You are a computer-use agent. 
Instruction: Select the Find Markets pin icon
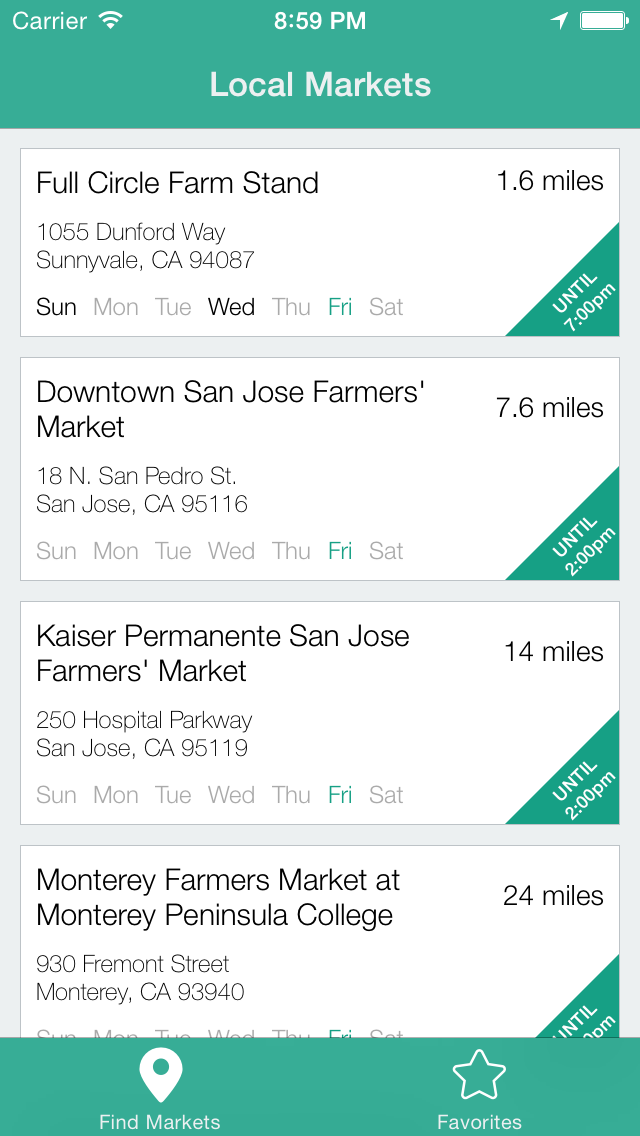coord(160,1073)
